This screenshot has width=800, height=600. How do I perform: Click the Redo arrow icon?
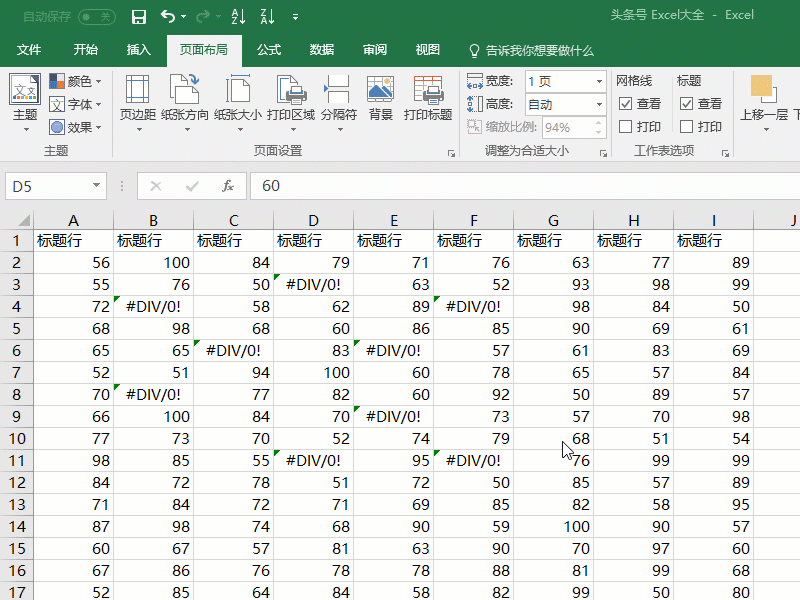[x=203, y=17]
